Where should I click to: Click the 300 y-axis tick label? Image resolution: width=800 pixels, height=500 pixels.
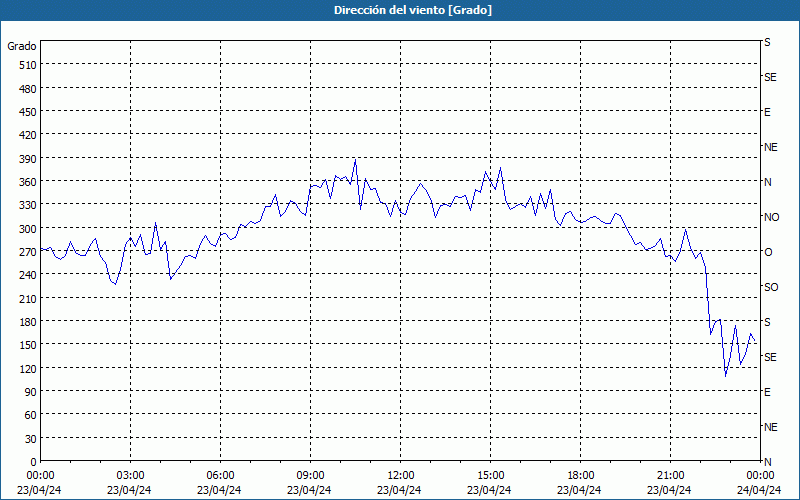click(x=28, y=229)
